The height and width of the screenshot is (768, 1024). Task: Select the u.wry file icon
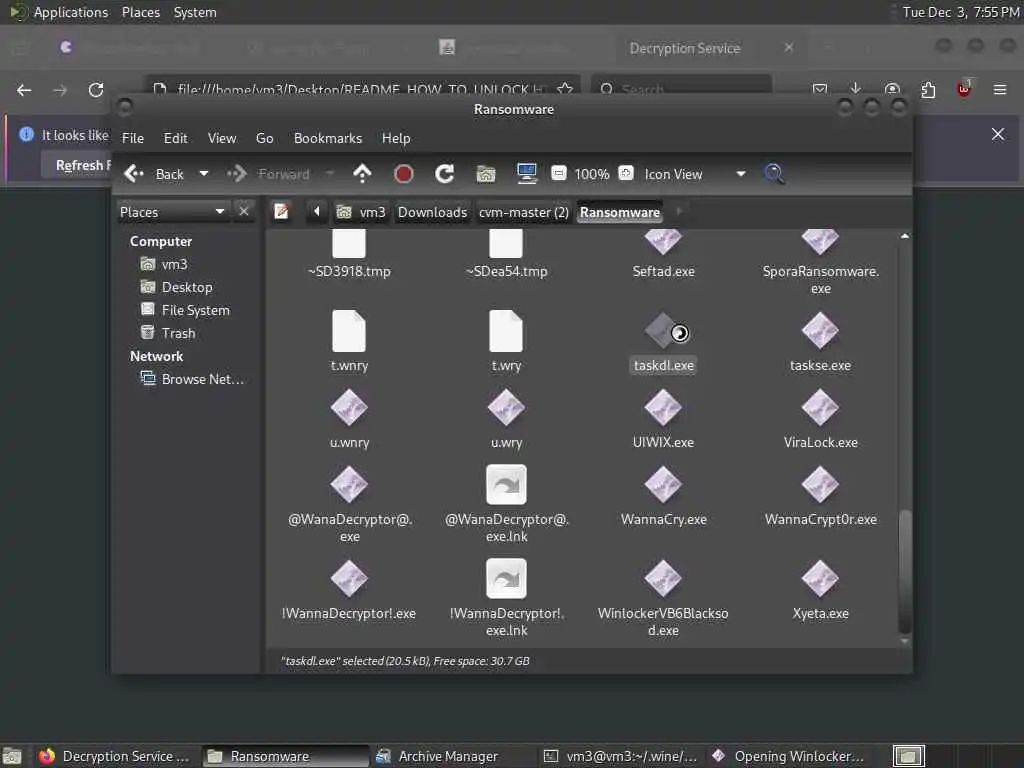click(506, 408)
